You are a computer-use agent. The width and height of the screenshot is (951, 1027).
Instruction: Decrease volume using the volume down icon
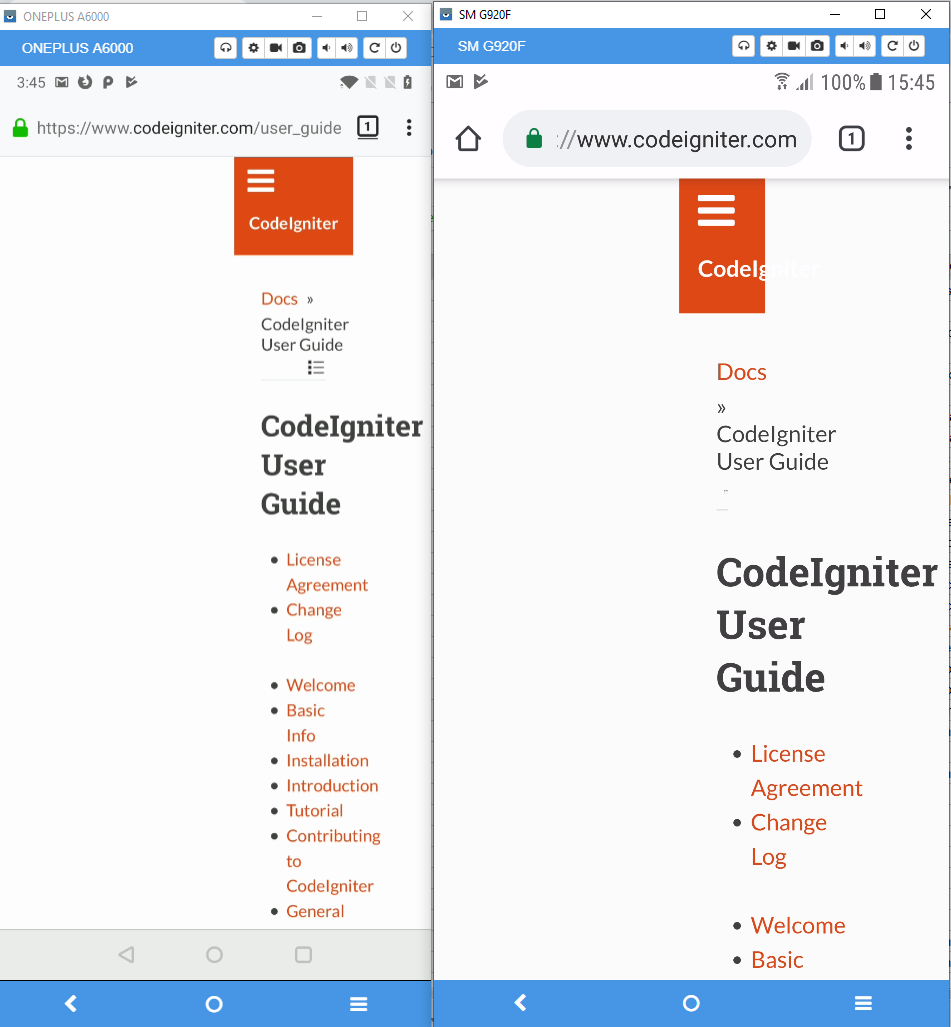click(x=325, y=48)
